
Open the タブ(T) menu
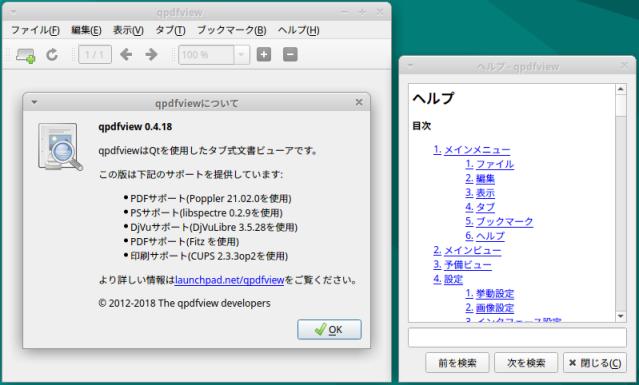point(170,30)
